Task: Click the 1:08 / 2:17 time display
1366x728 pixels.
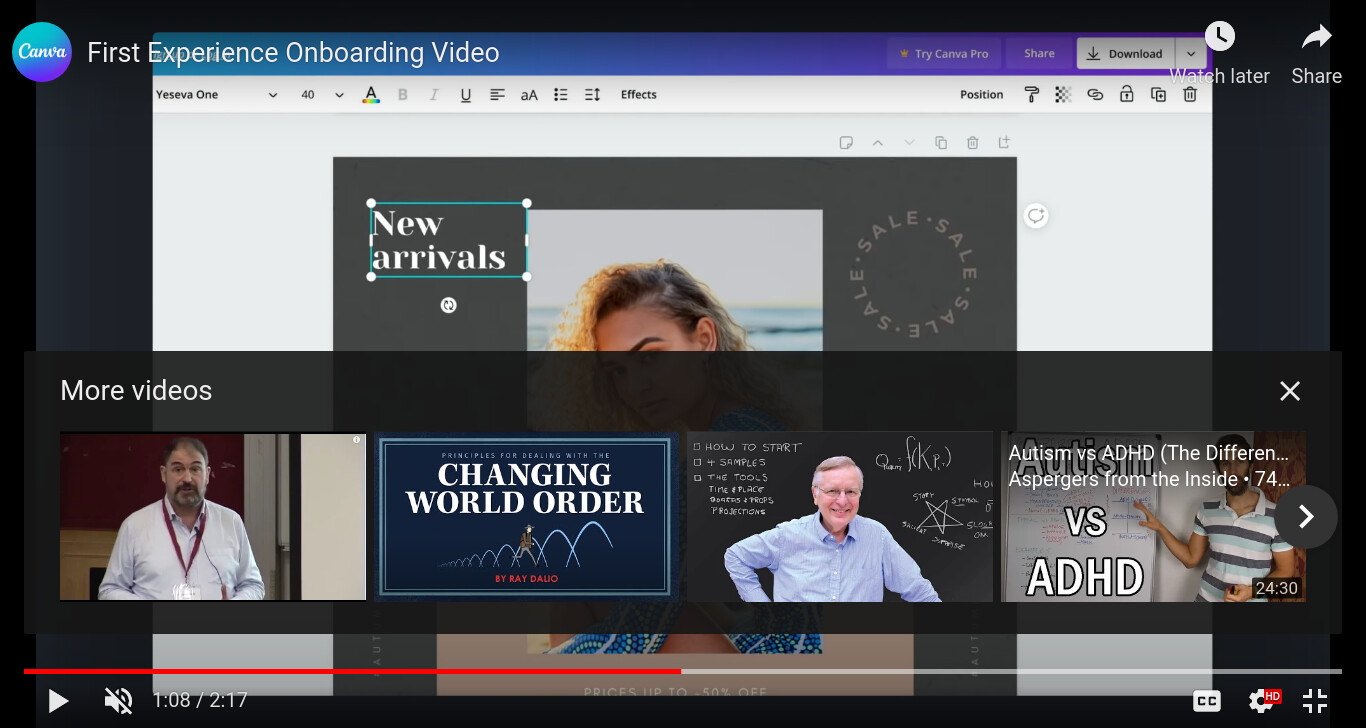Action: (x=200, y=700)
